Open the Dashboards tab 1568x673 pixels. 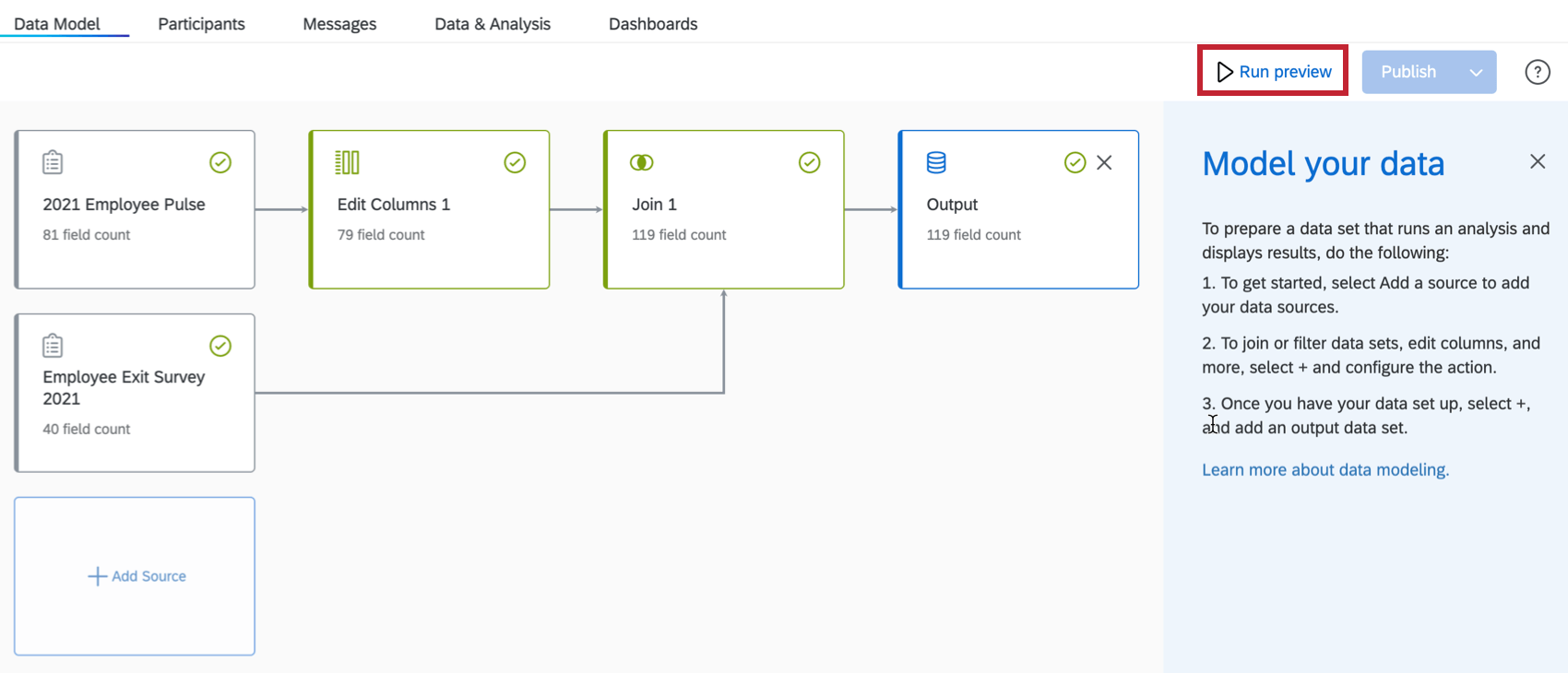coord(653,24)
